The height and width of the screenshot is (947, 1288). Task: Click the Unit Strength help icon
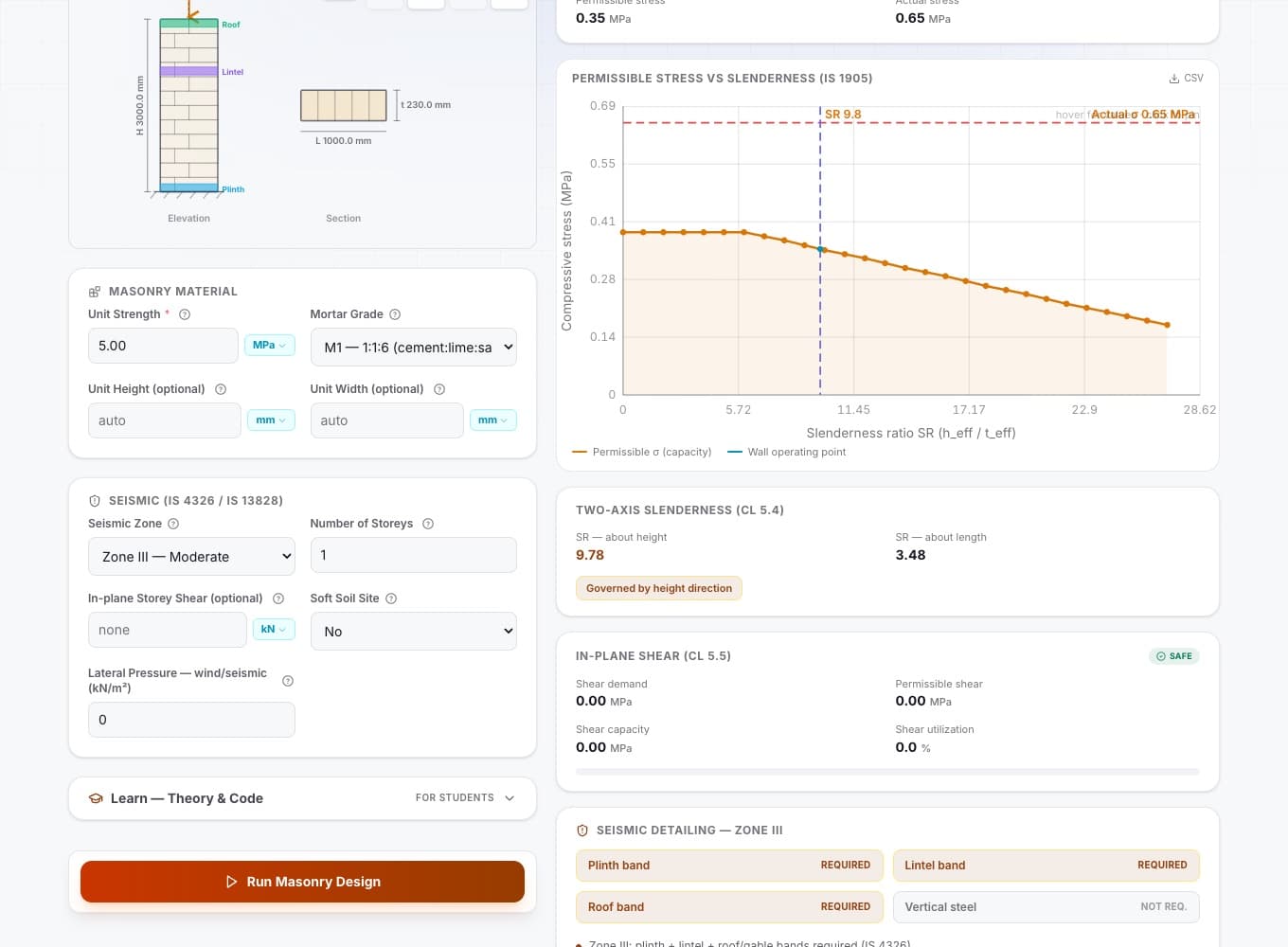click(x=185, y=314)
